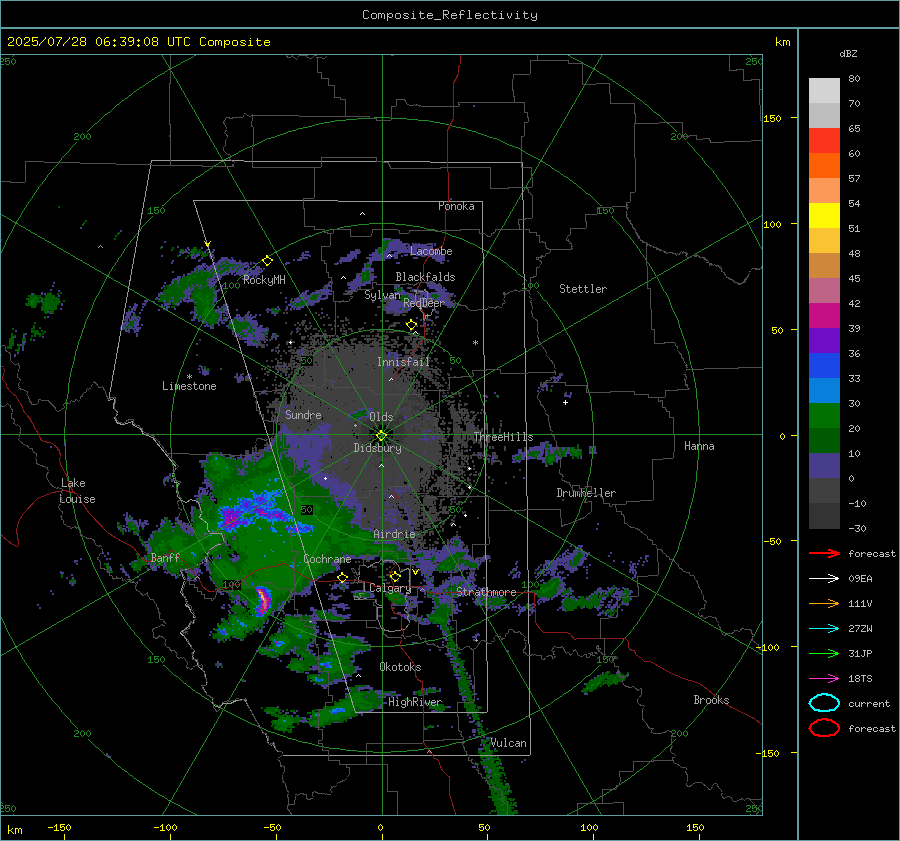The height and width of the screenshot is (841, 900).
Task: Select the Banff label
Action: (165, 557)
